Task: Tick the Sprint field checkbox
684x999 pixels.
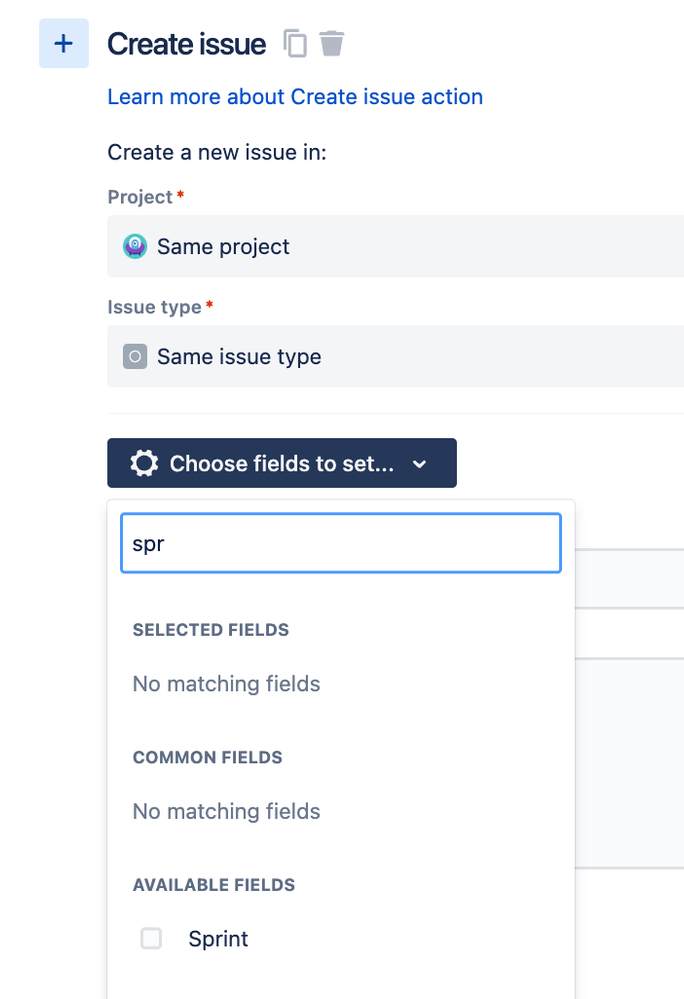Action: 151,939
